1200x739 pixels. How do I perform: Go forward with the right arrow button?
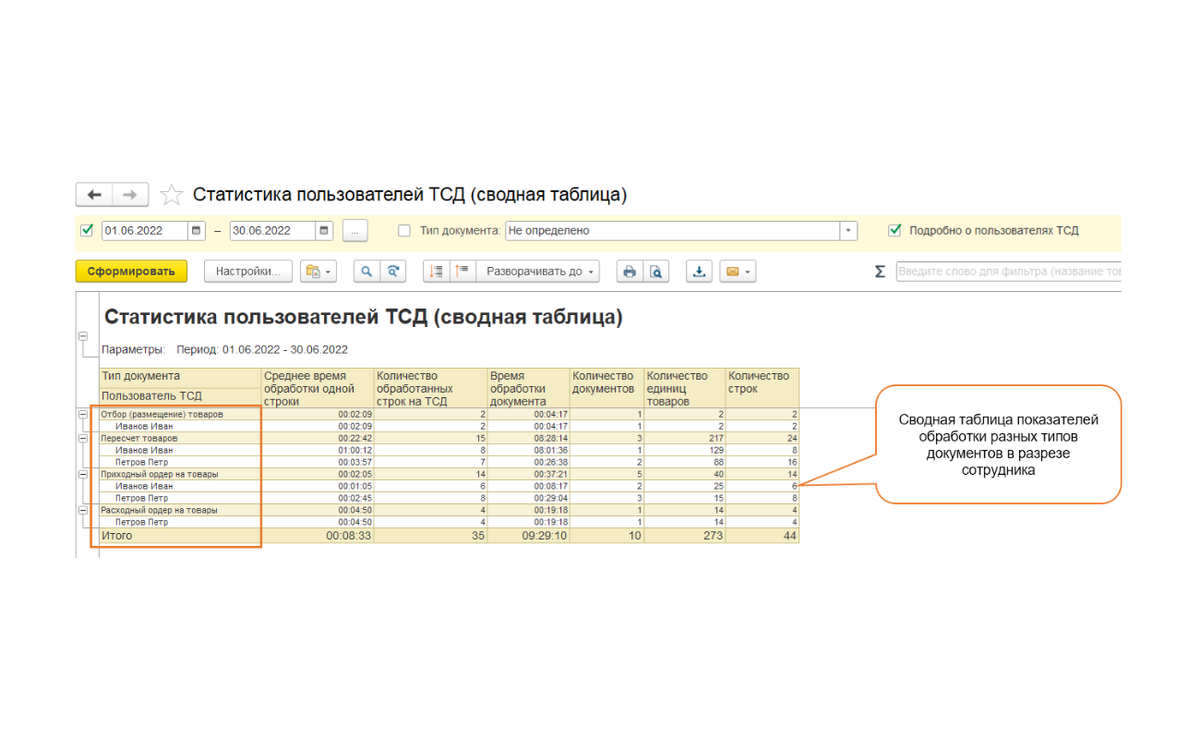tap(131, 195)
